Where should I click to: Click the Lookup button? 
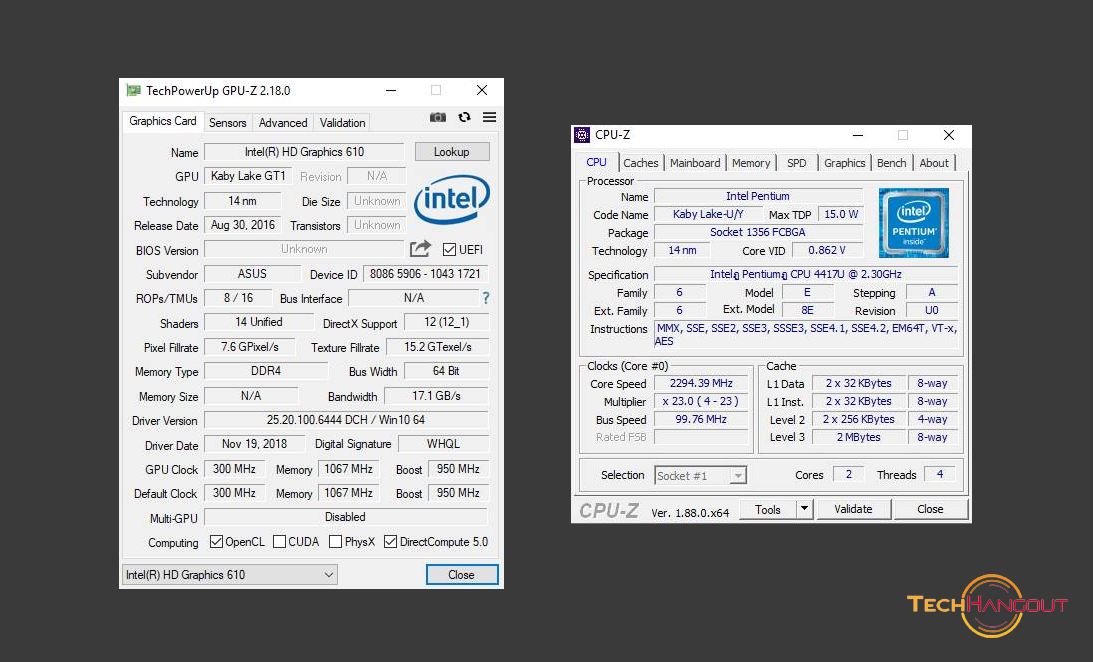(x=452, y=152)
